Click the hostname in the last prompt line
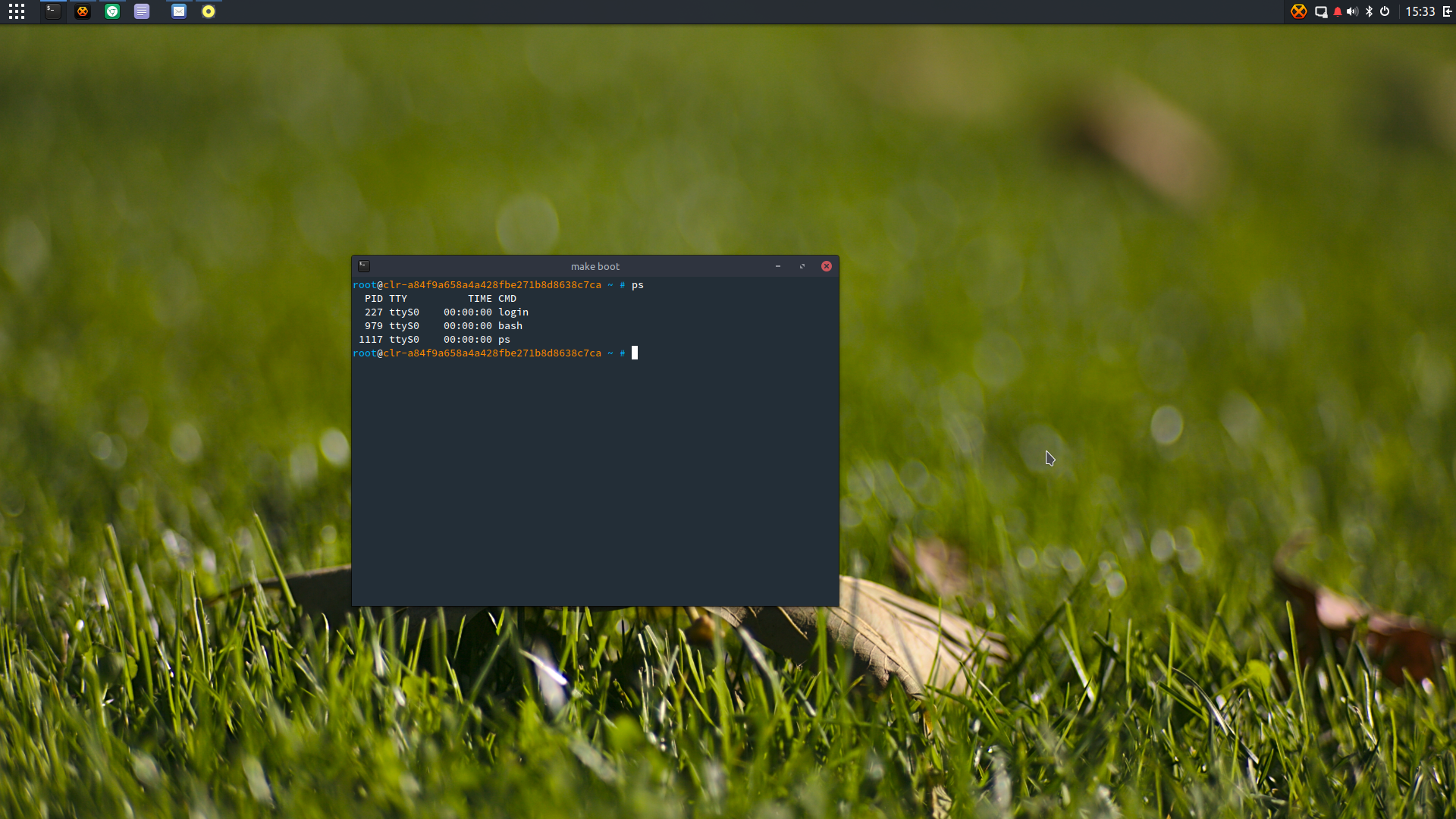Viewport: 1456px width, 819px height. 492,353
